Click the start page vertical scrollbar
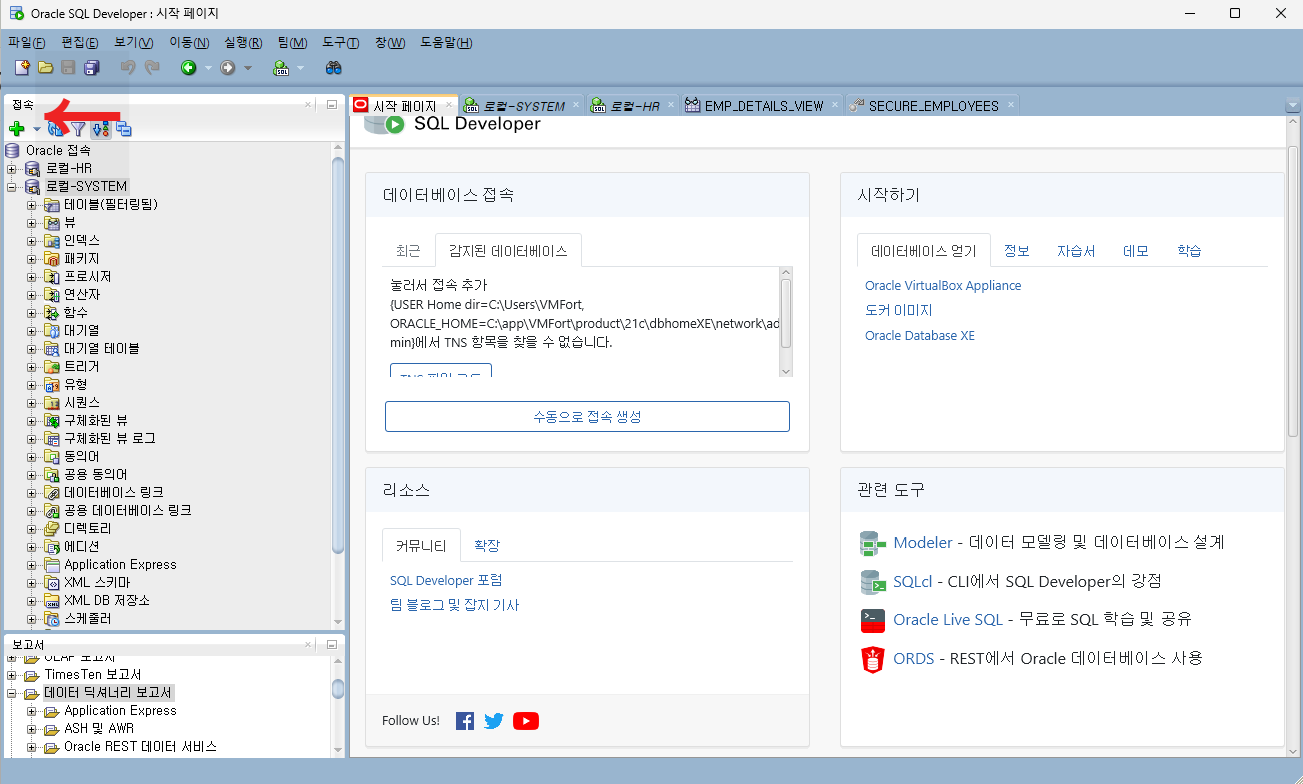The image size is (1303, 784). click(x=1293, y=292)
